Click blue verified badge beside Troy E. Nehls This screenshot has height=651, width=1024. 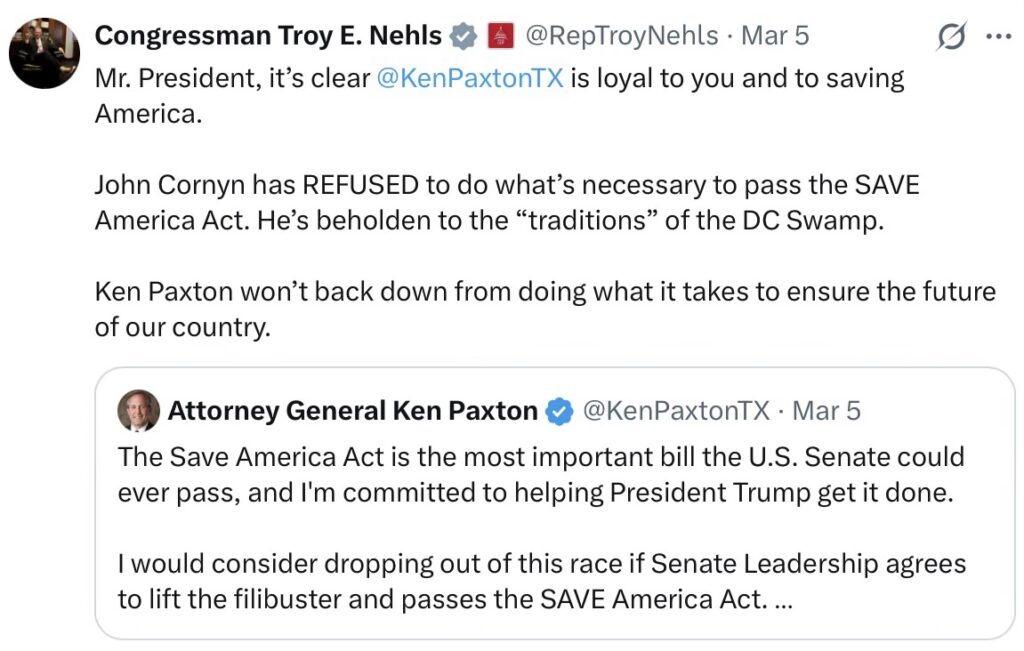point(462,37)
